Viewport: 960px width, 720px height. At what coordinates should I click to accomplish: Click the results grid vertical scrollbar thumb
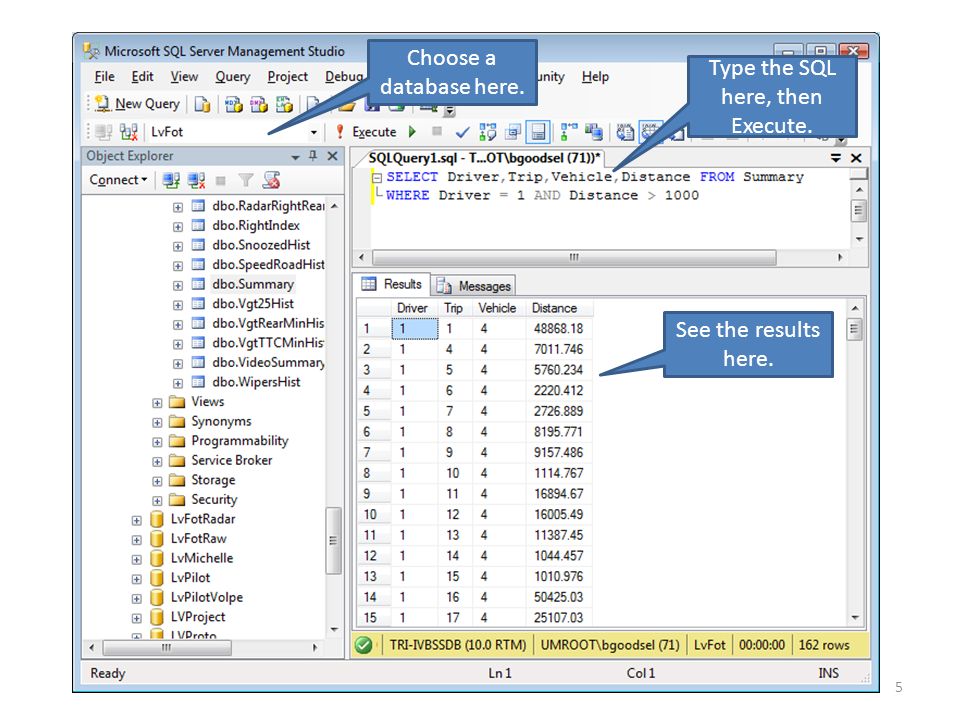point(855,329)
